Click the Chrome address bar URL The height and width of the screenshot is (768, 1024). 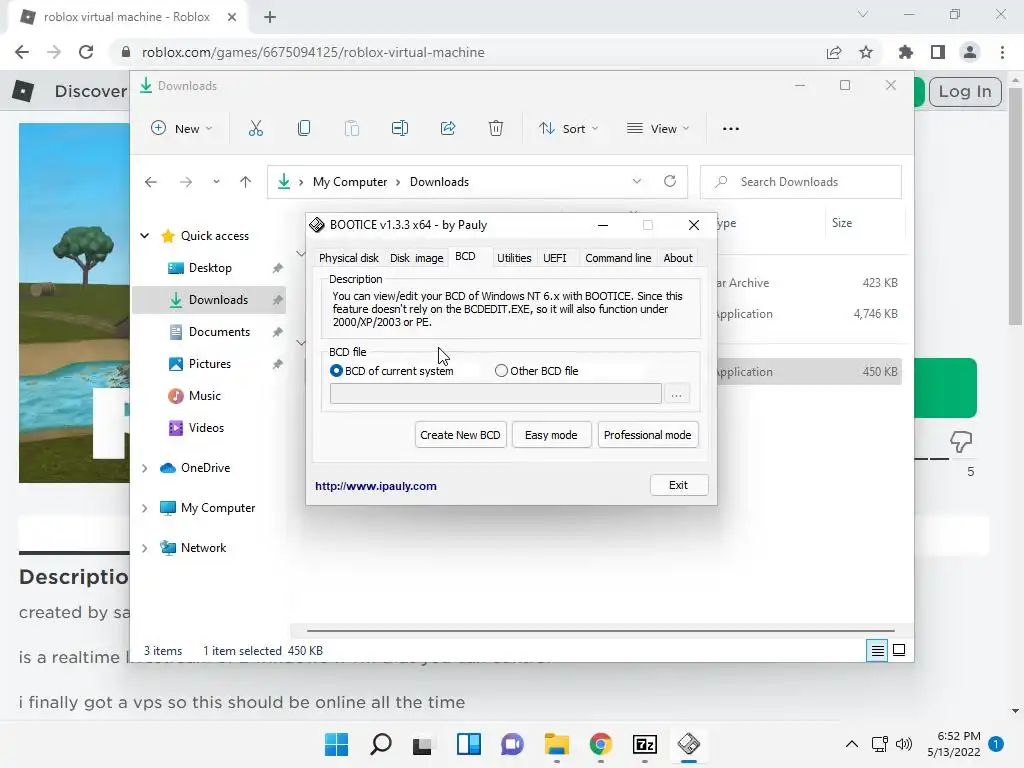pos(313,52)
